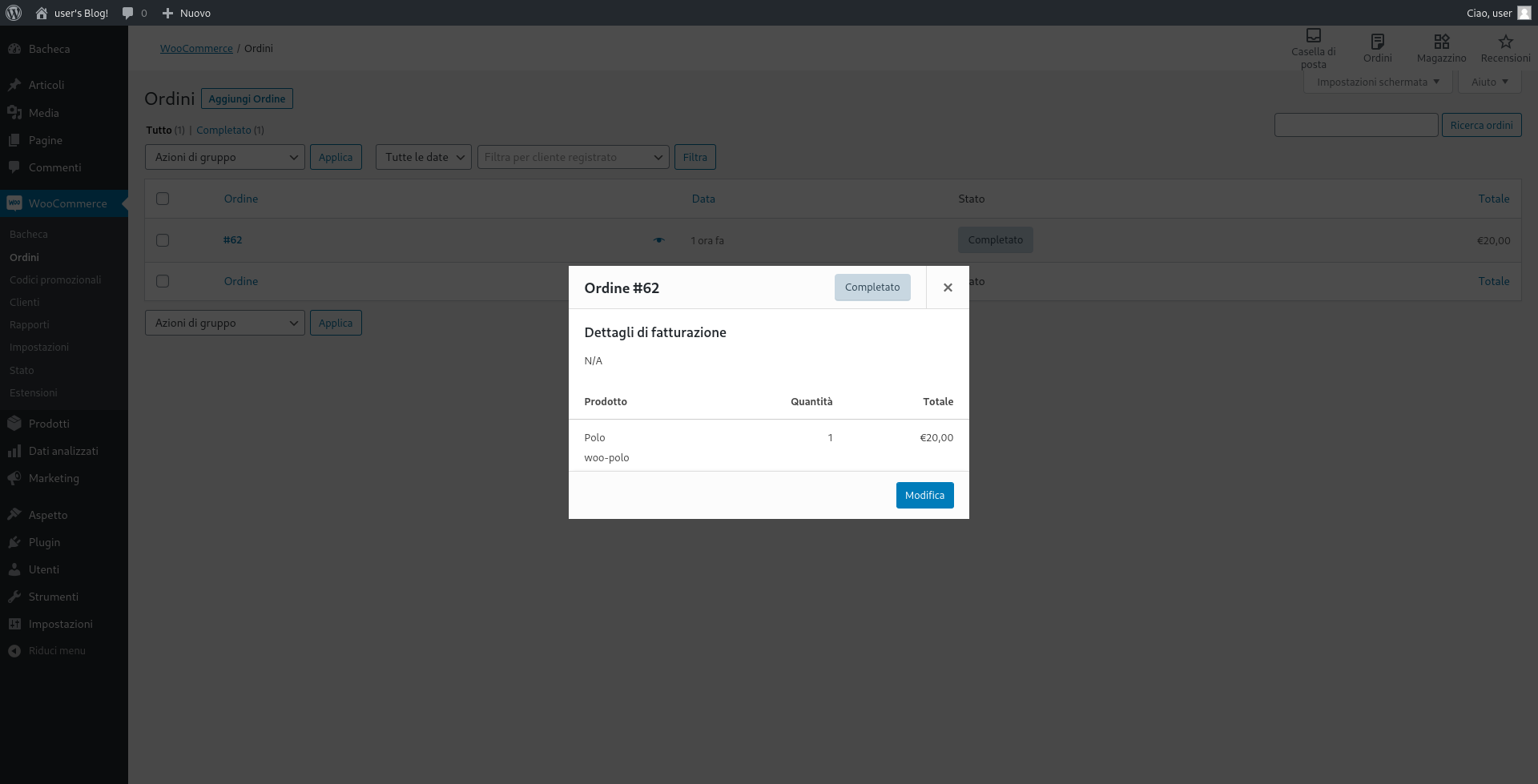Click the WordPress logo icon
The width and height of the screenshot is (1538, 784).
[14, 13]
